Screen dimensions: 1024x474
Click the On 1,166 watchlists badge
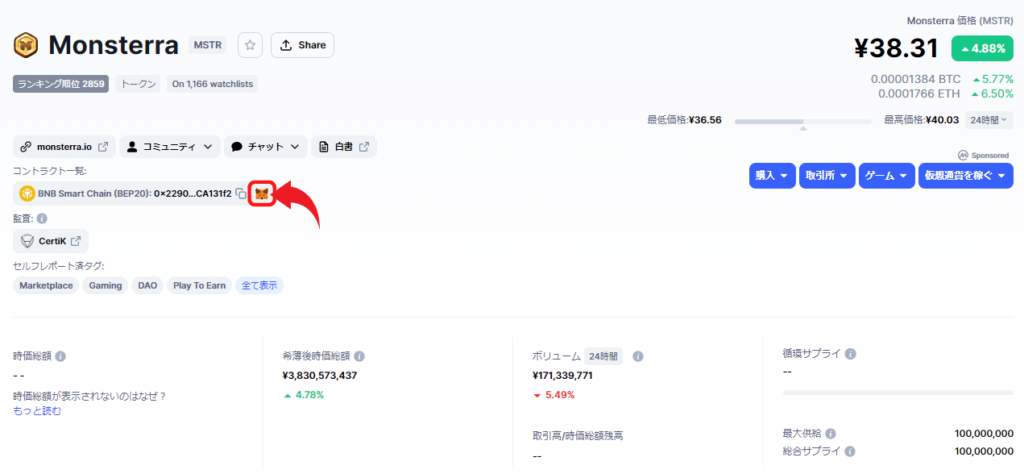coord(212,84)
